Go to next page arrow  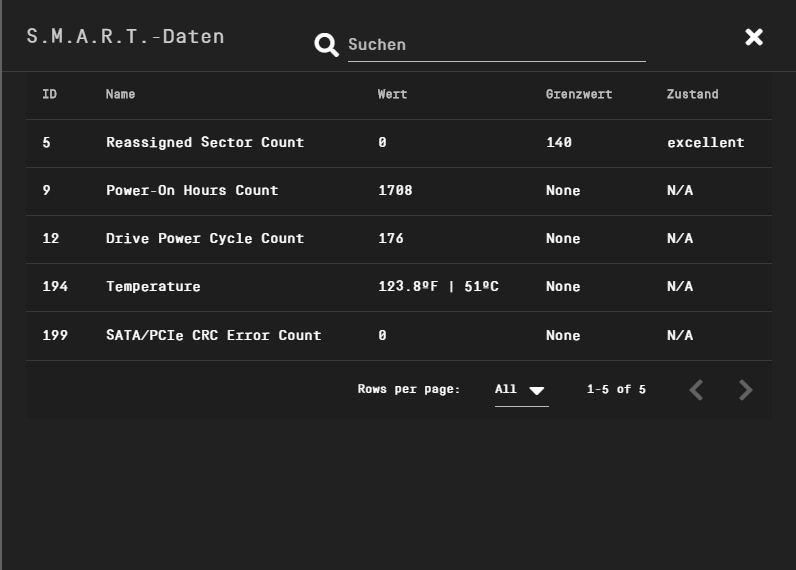click(746, 390)
